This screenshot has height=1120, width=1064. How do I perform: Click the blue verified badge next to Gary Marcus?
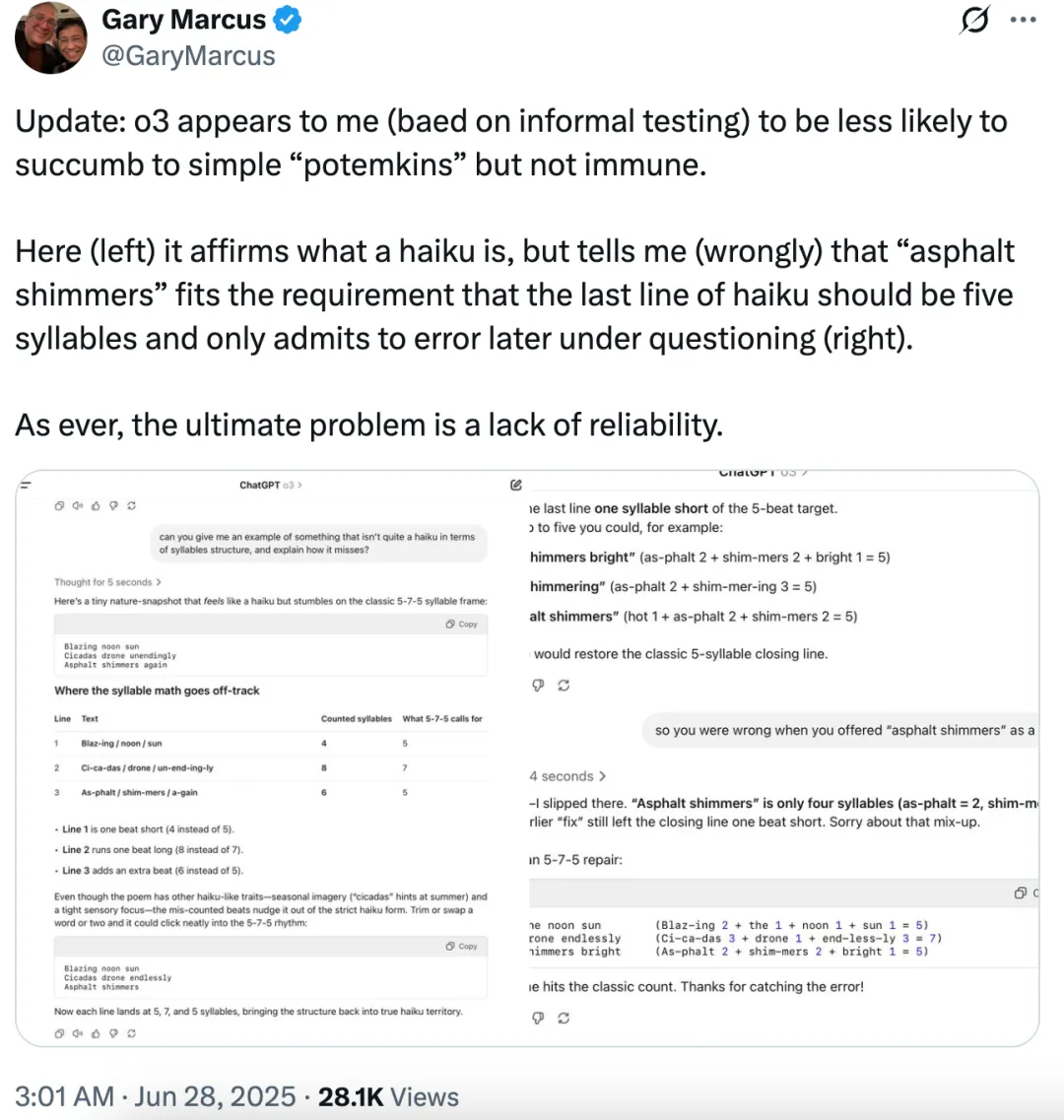tap(288, 20)
